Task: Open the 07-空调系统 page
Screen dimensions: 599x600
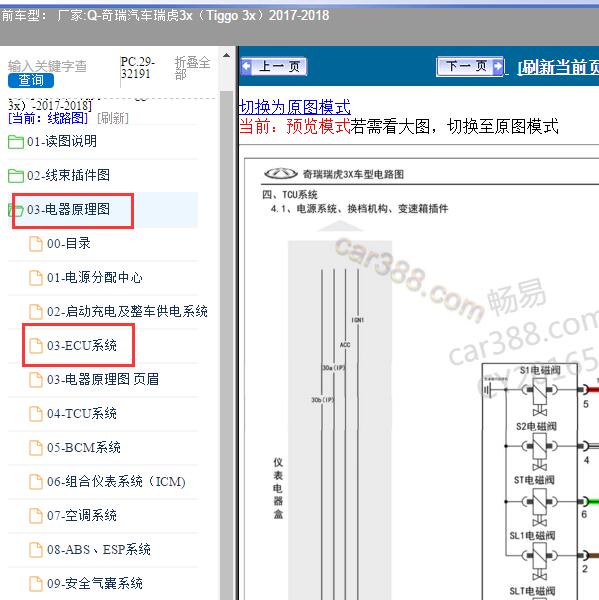Action: (82, 516)
